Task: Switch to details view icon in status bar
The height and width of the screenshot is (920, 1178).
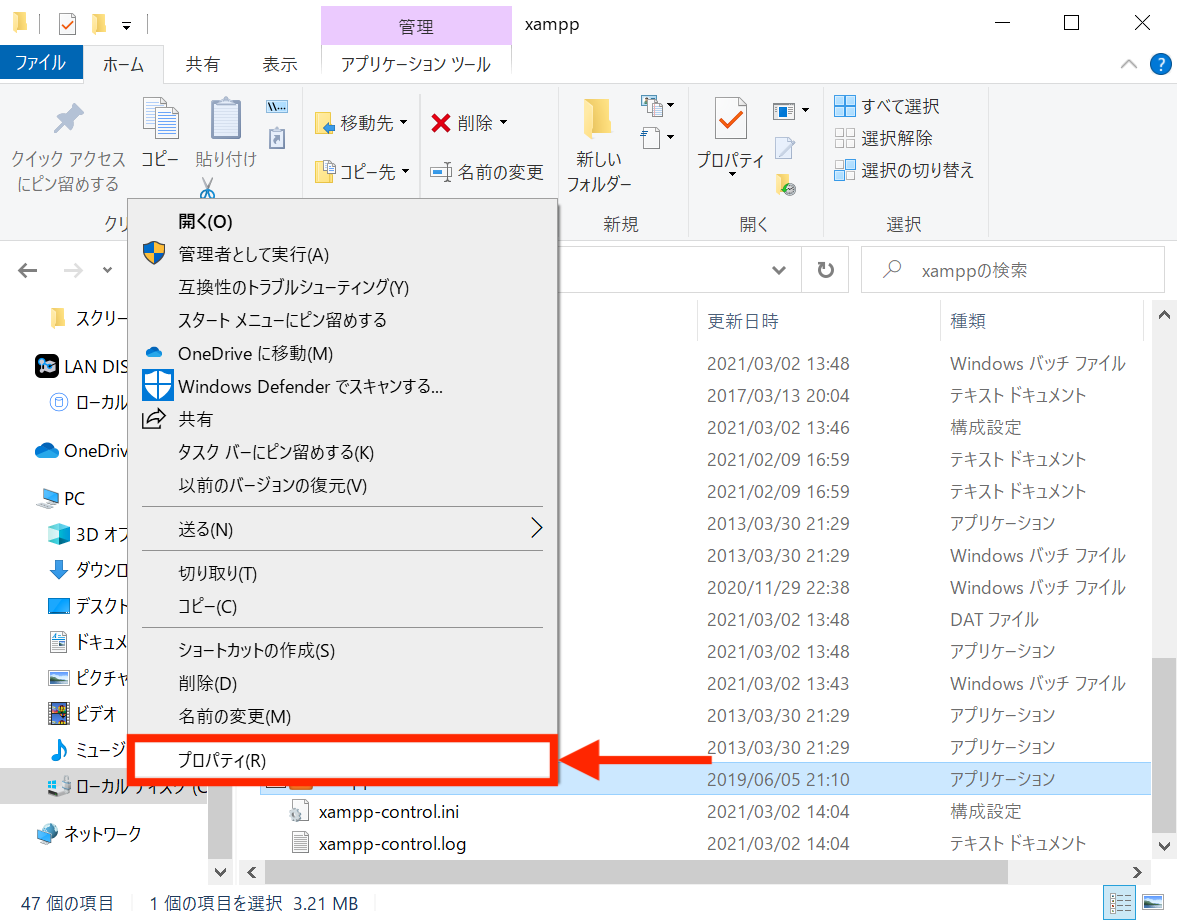Action: [1119, 902]
